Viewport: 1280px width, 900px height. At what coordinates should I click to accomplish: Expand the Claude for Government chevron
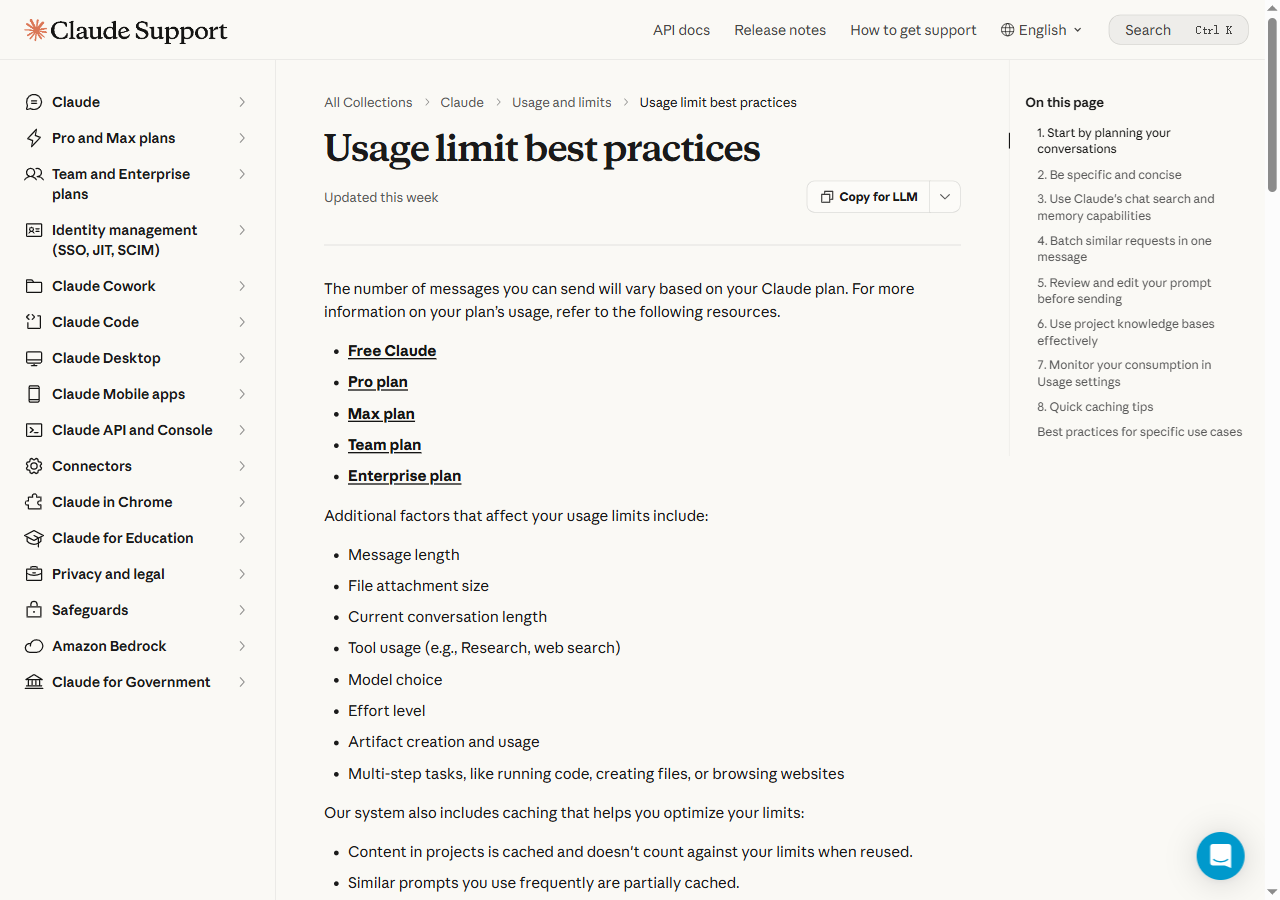pyautogui.click(x=242, y=682)
